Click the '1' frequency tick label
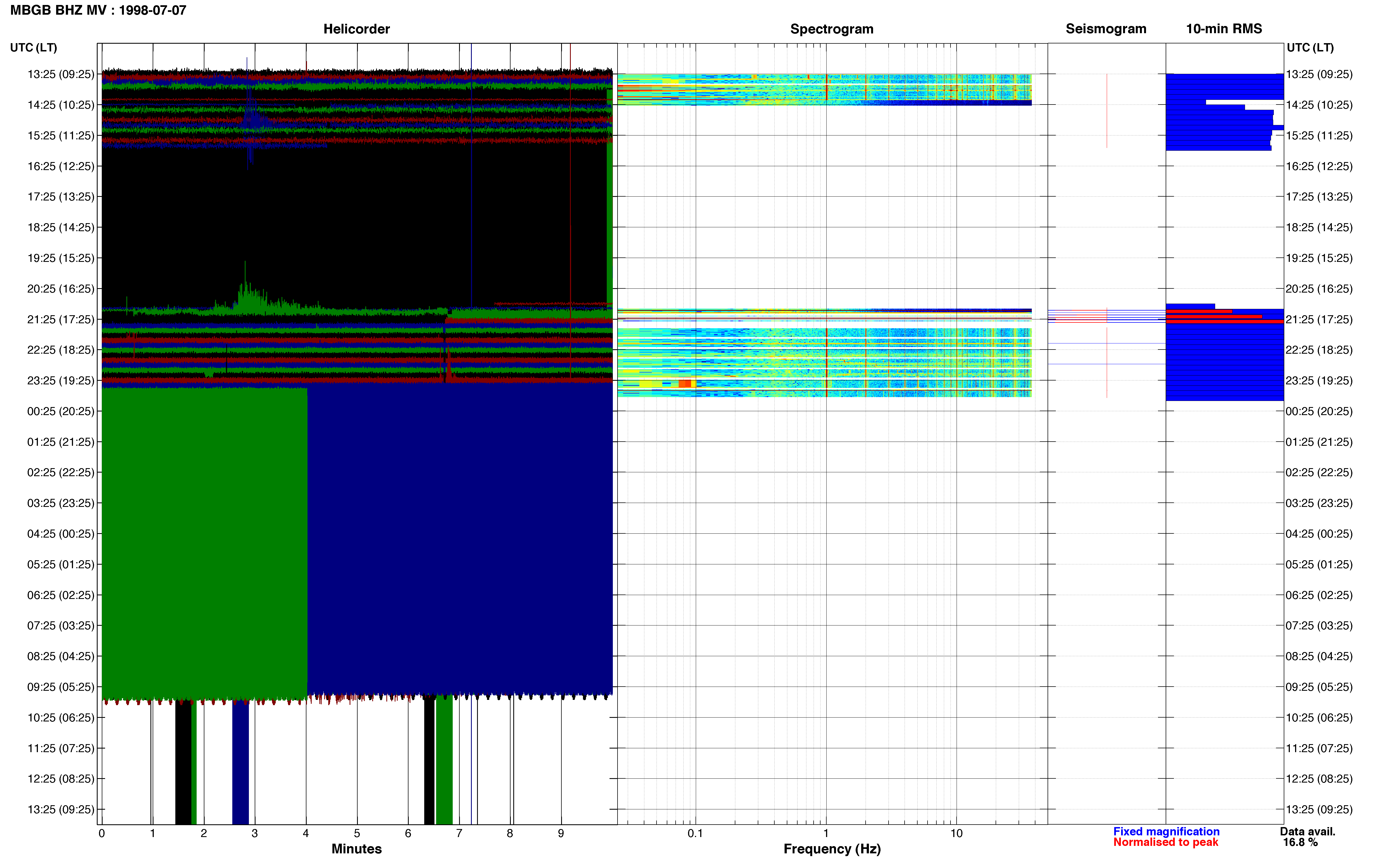Viewport: 1388px width, 868px height. 826,833
